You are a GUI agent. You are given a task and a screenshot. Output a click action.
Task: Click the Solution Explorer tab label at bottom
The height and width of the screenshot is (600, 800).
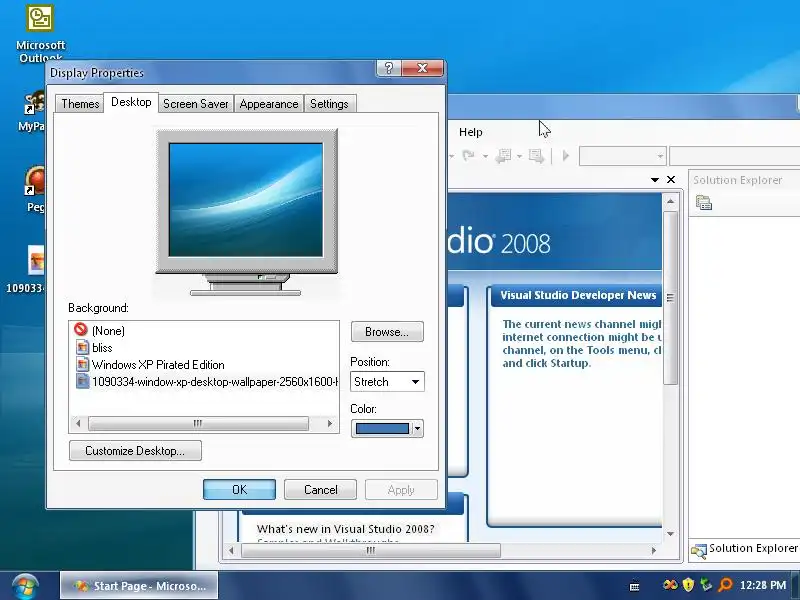tap(753, 548)
